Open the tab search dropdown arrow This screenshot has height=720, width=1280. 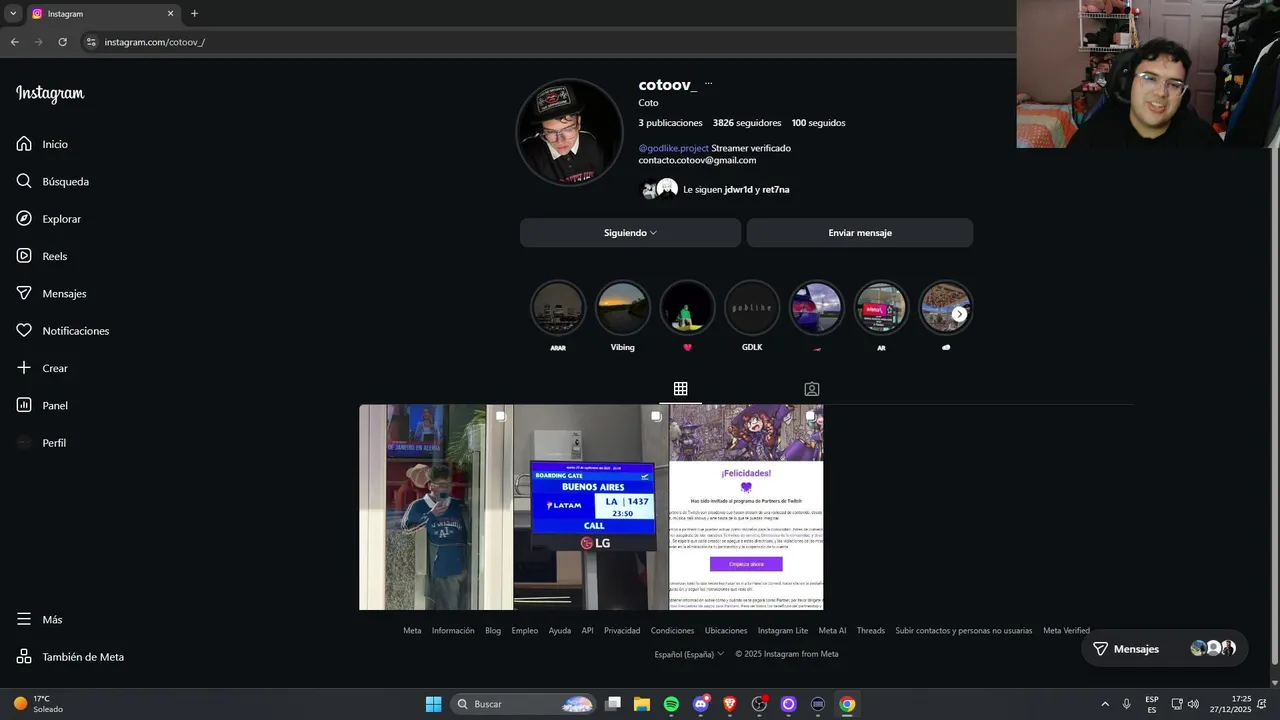coord(13,14)
